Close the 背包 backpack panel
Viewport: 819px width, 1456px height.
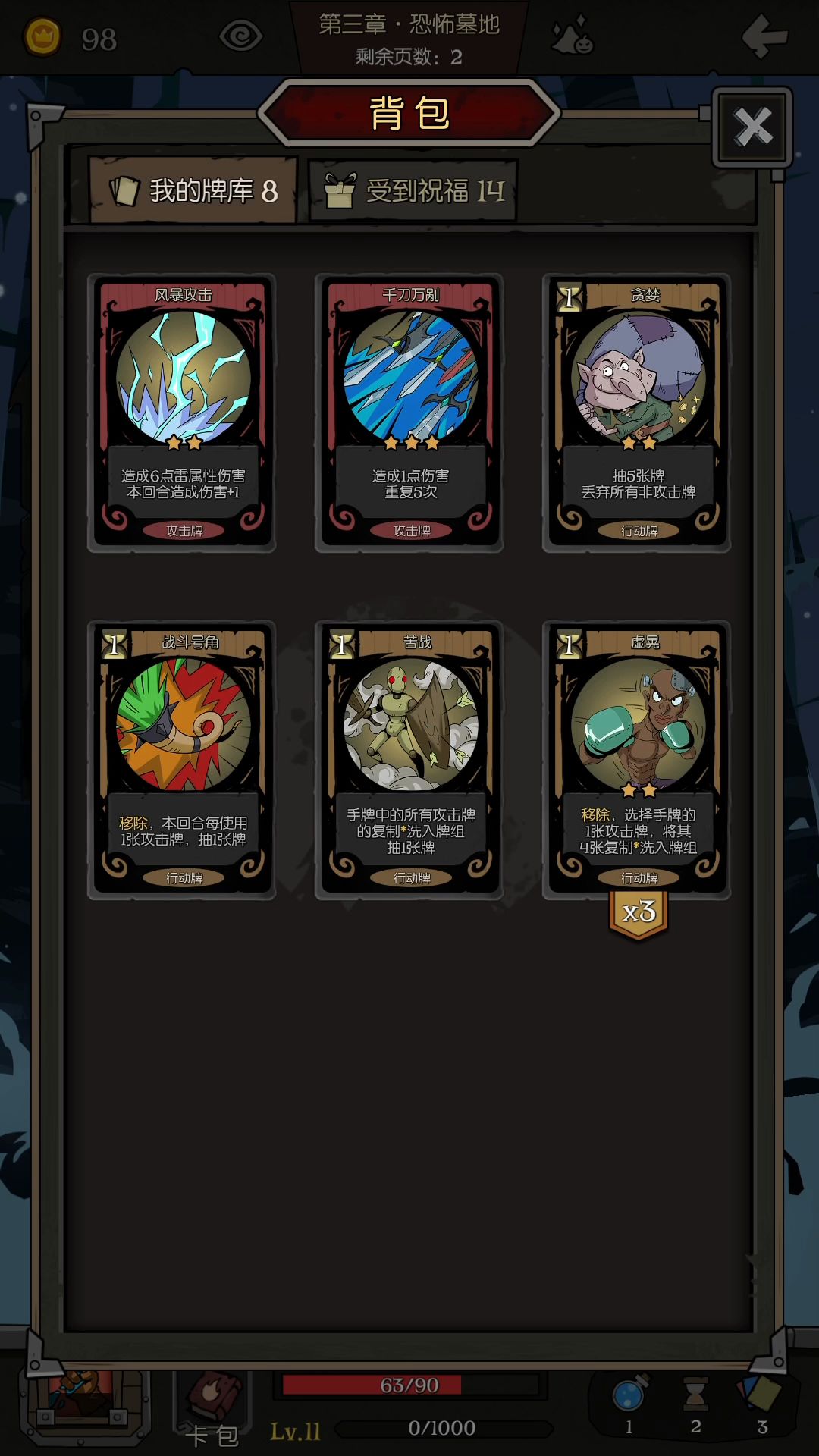752,127
